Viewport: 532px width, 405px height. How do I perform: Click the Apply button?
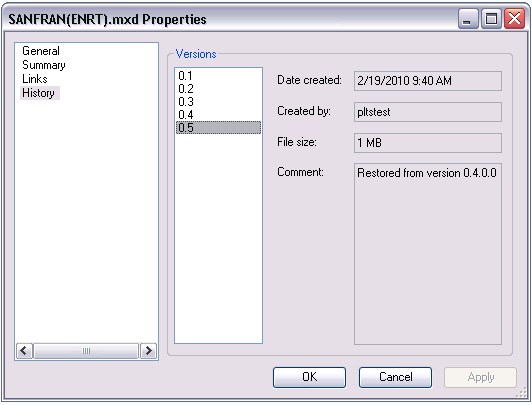[x=480, y=377]
